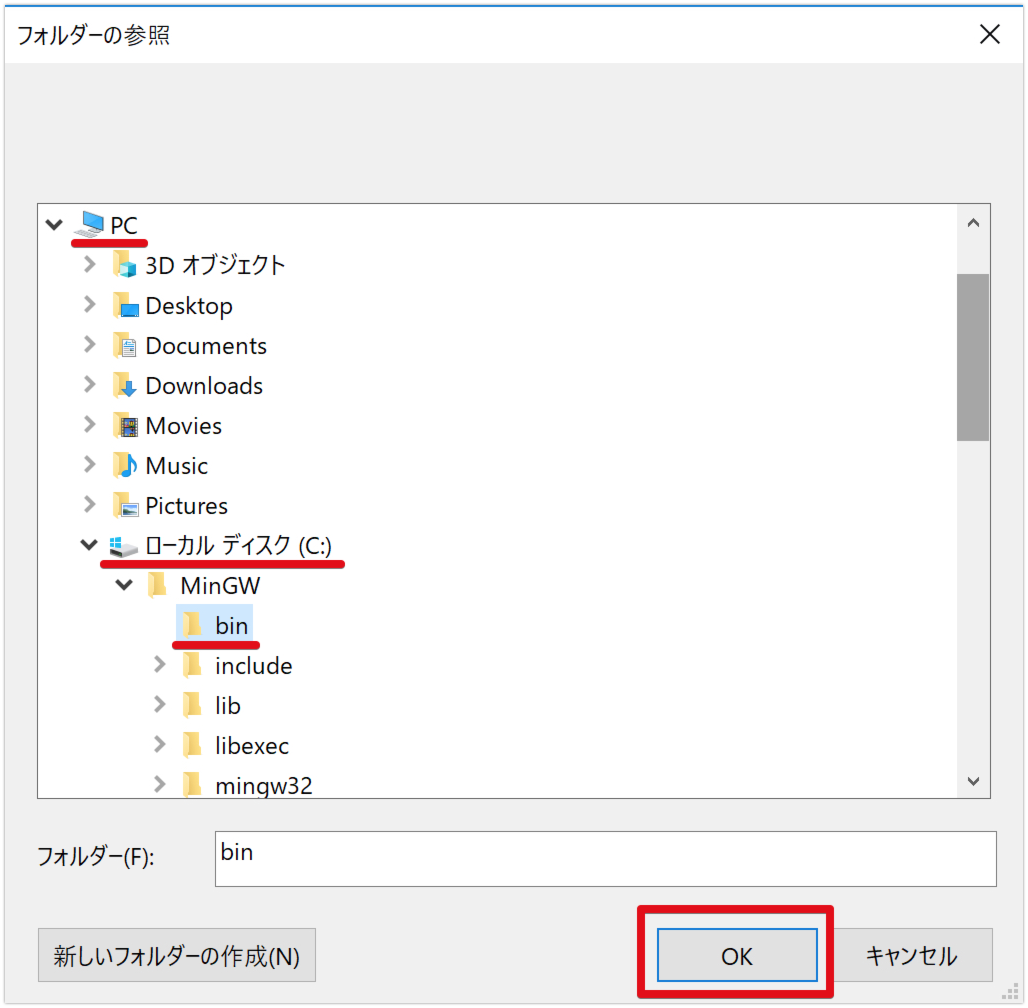Click the 3D オブジェクト folder icon
The width and height of the screenshot is (1028, 1008).
pyautogui.click(x=124, y=264)
